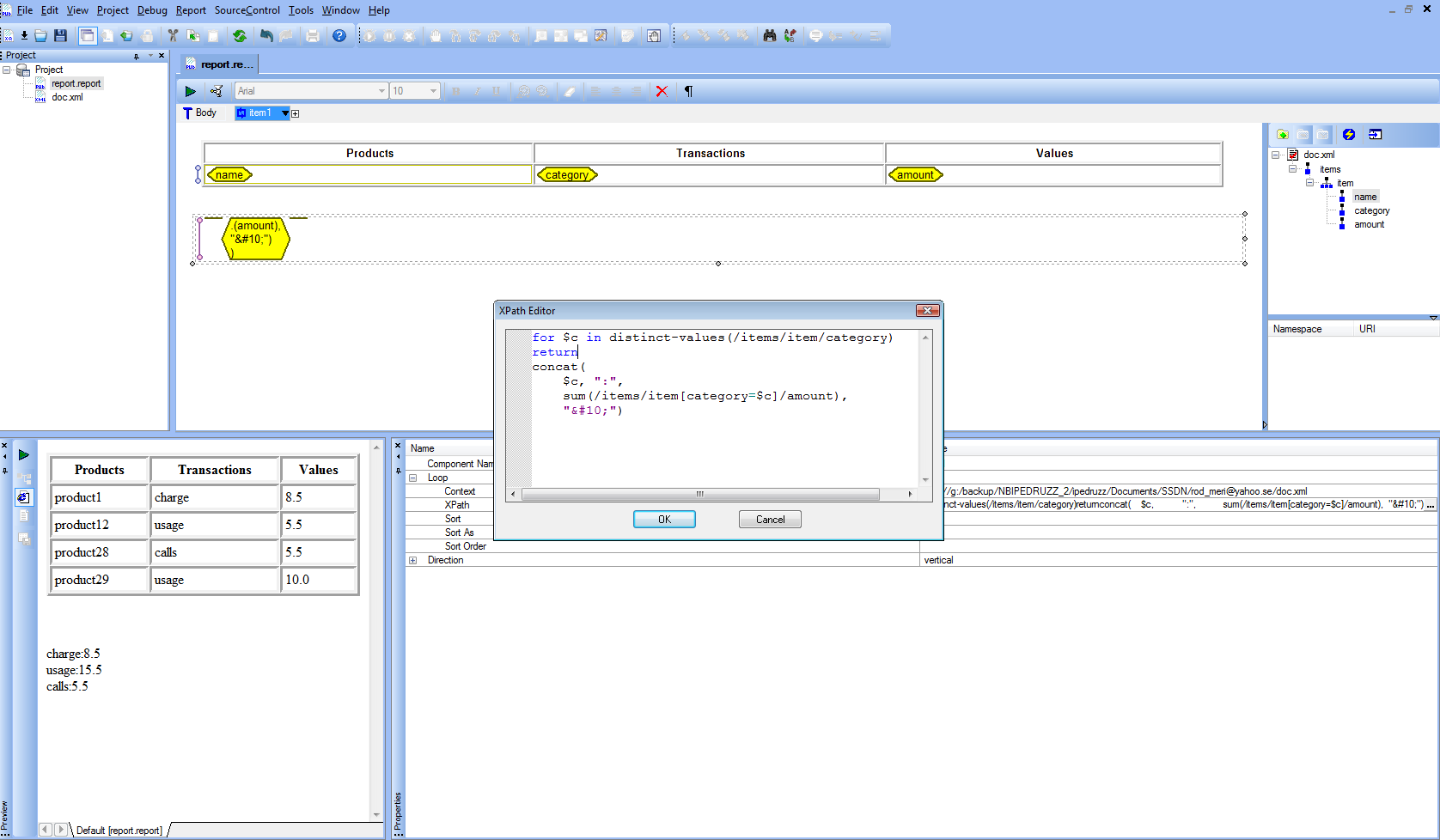Click the ellipsis button on XPath property row
Screen dimensions: 1440x840
1430,505
